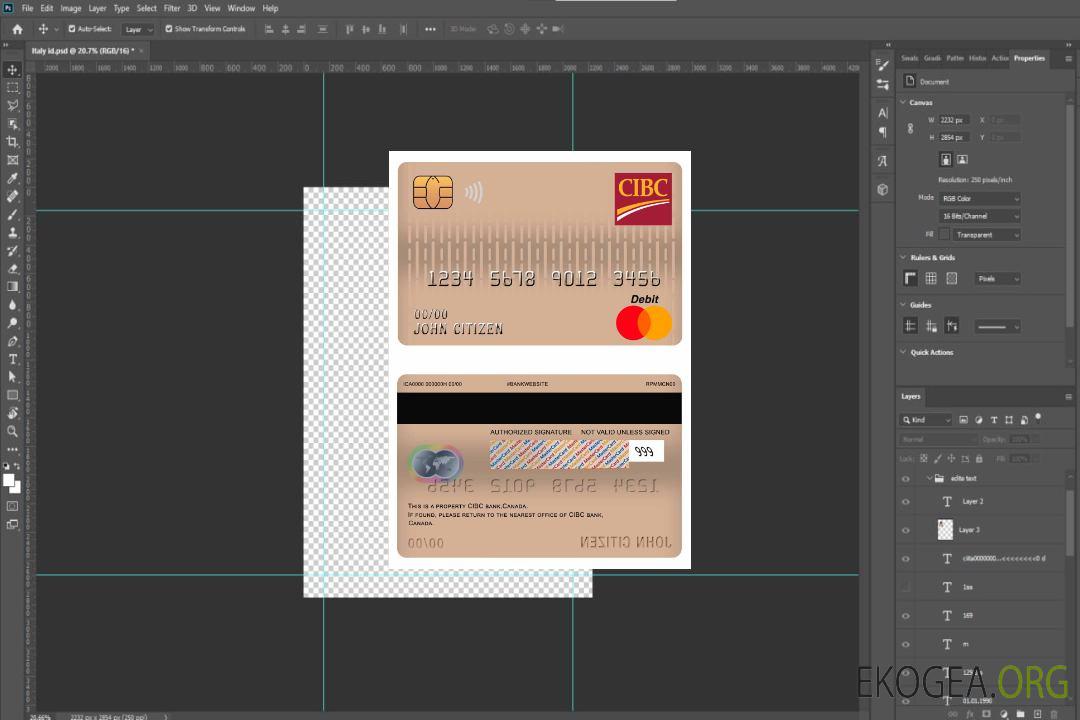1080x720 pixels.
Task: Open the Character panel icon
Action: pyautogui.click(x=883, y=112)
